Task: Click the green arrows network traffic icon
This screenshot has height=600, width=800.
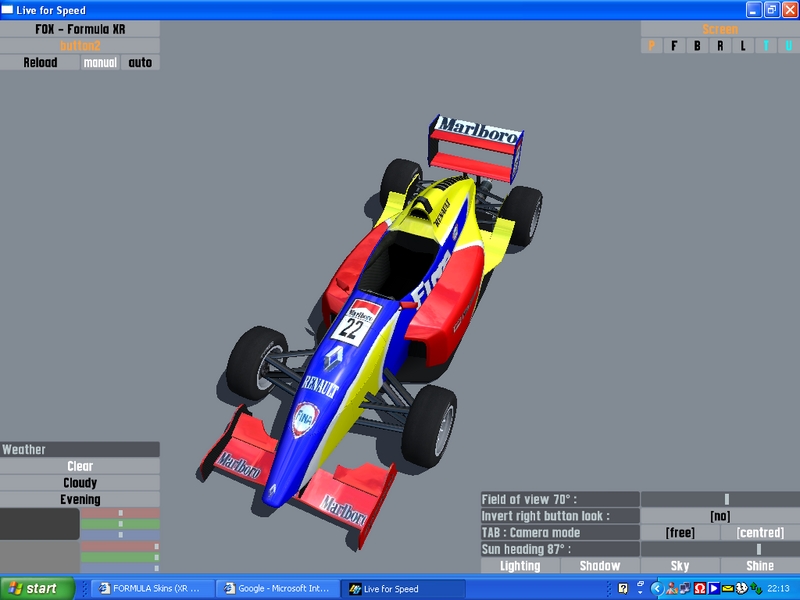Action: [756, 589]
